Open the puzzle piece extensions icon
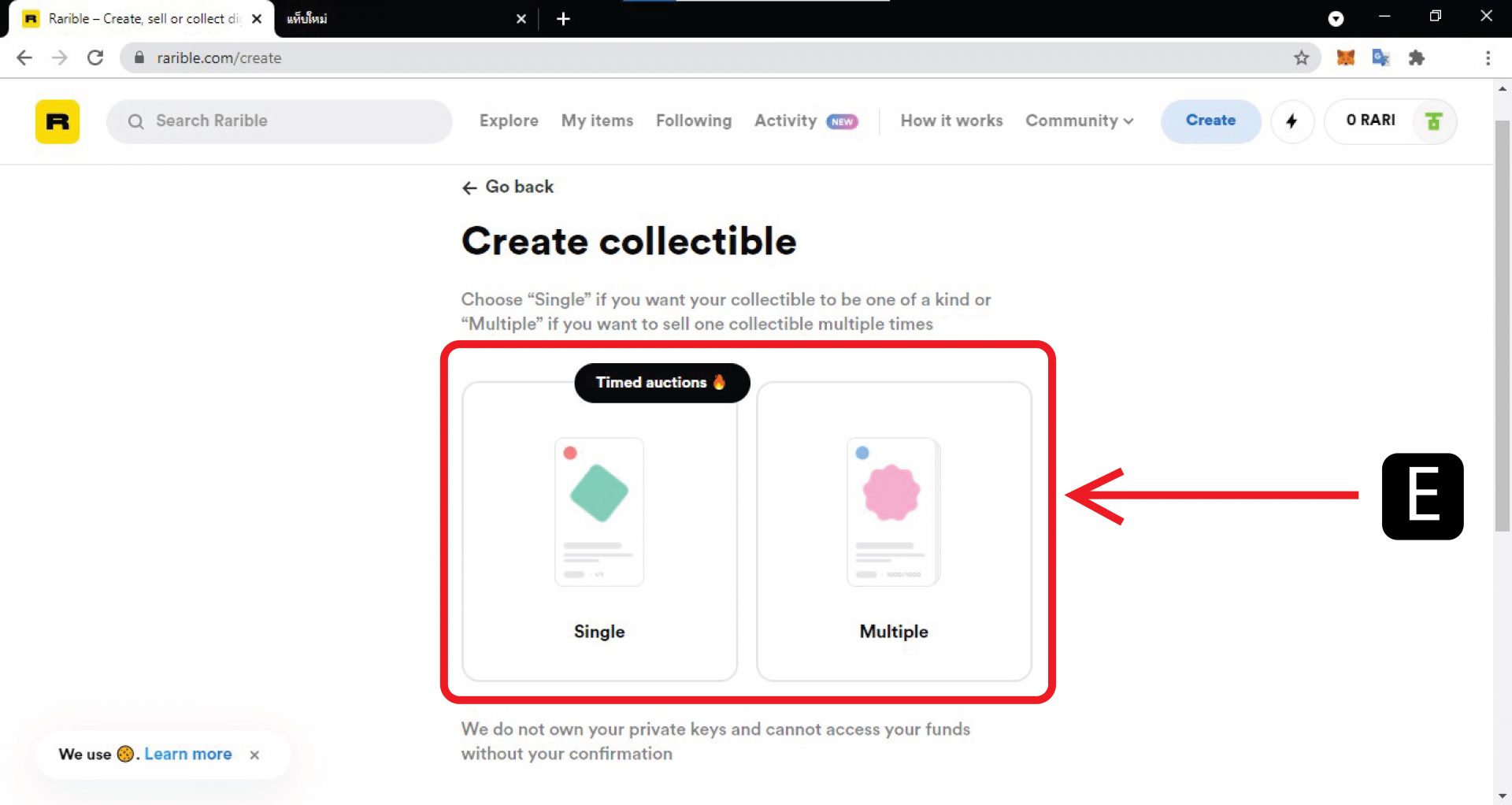This screenshot has height=805, width=1512. tap(1416, 57)
